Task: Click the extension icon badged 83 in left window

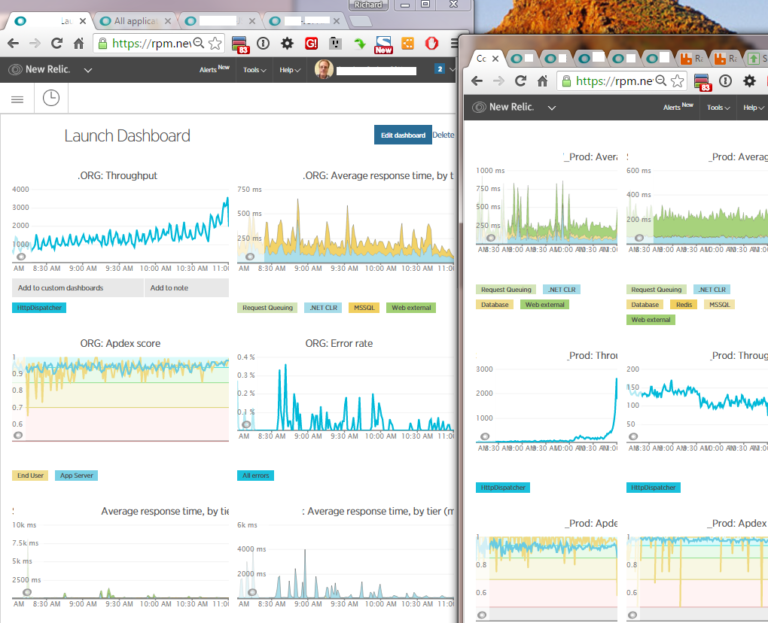Action: click(240, 45)
